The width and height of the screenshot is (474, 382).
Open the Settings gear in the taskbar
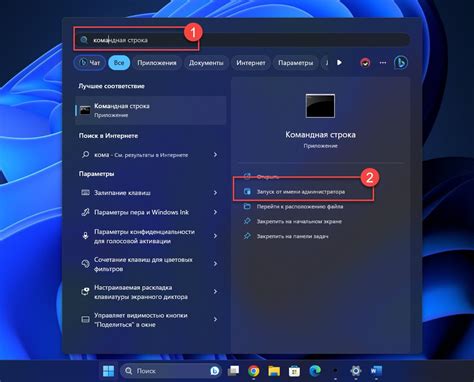click(x=356, y=370)
